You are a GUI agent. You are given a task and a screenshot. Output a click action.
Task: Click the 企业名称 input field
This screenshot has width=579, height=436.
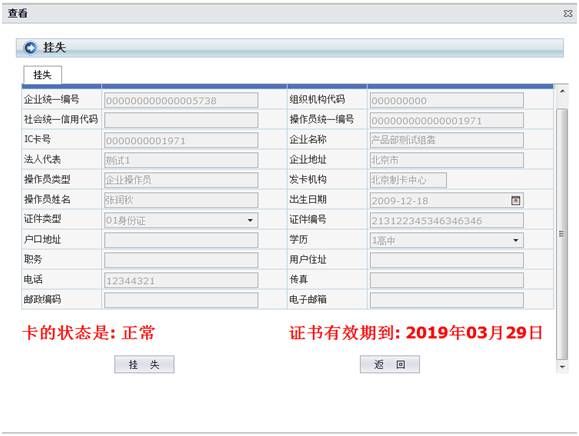point(447,140)
